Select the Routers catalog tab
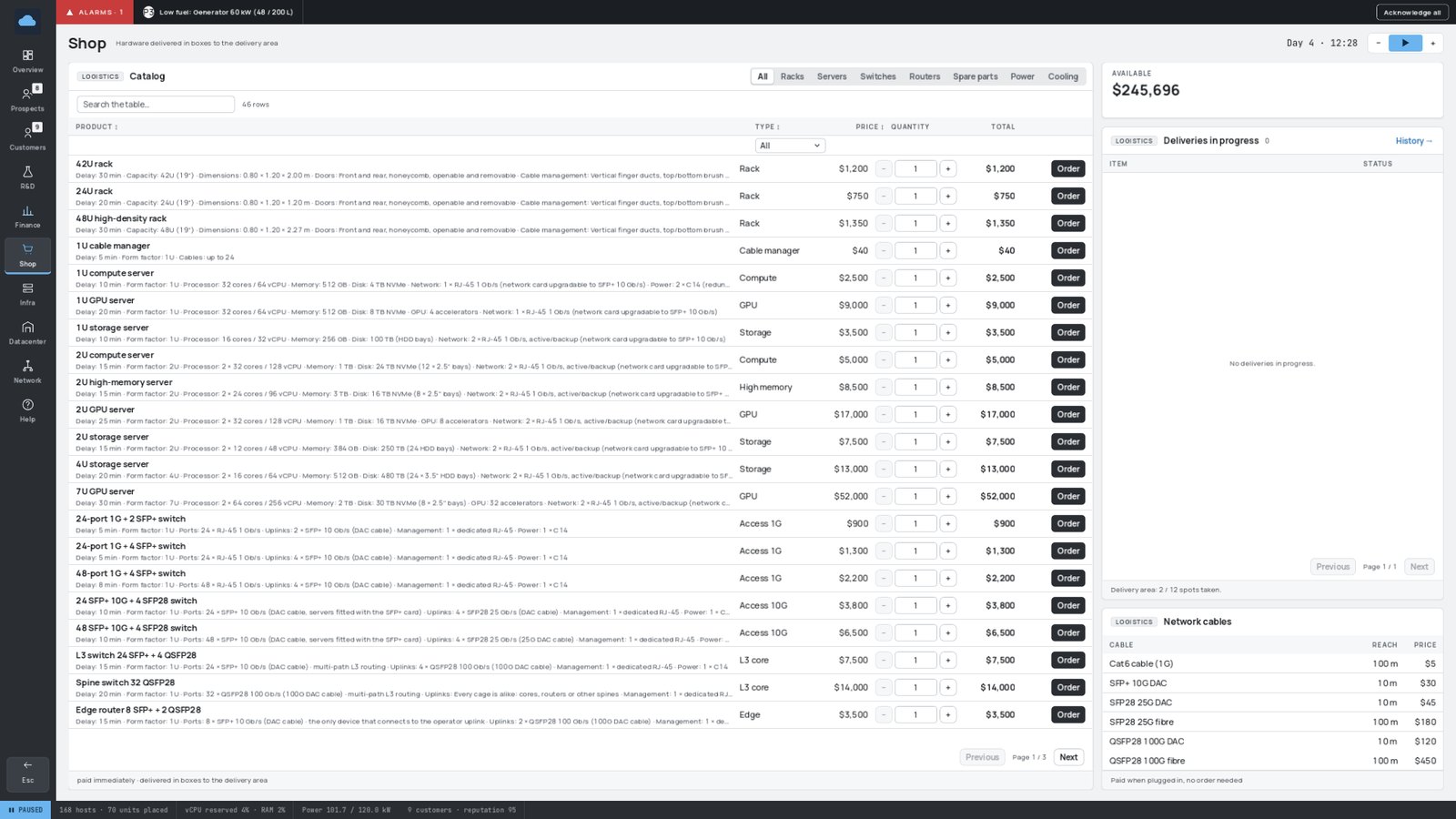 925,76
